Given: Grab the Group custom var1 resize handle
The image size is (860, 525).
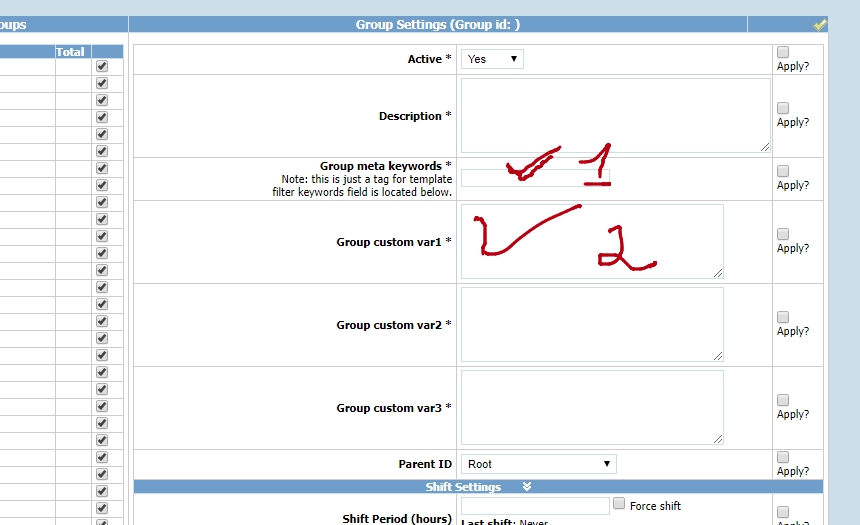Looking at the screenshot, I should tap(718, 273).
